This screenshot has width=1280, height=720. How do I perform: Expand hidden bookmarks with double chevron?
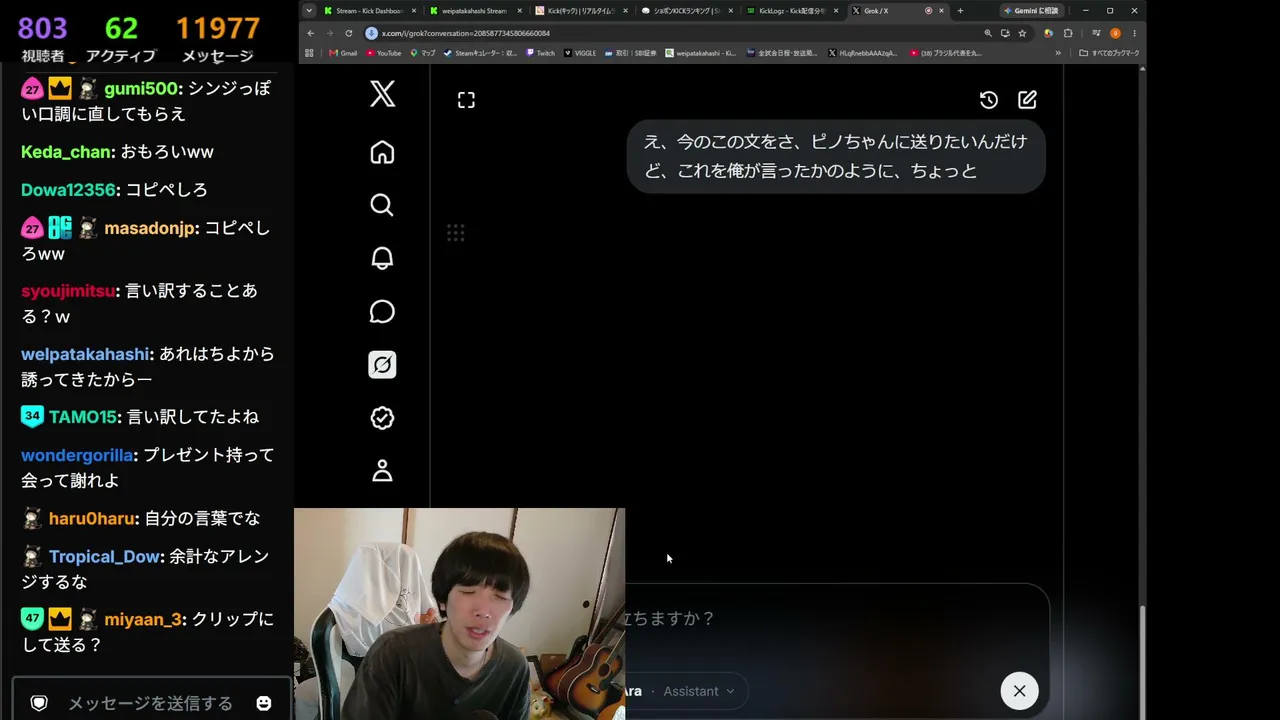point(1058,53)
